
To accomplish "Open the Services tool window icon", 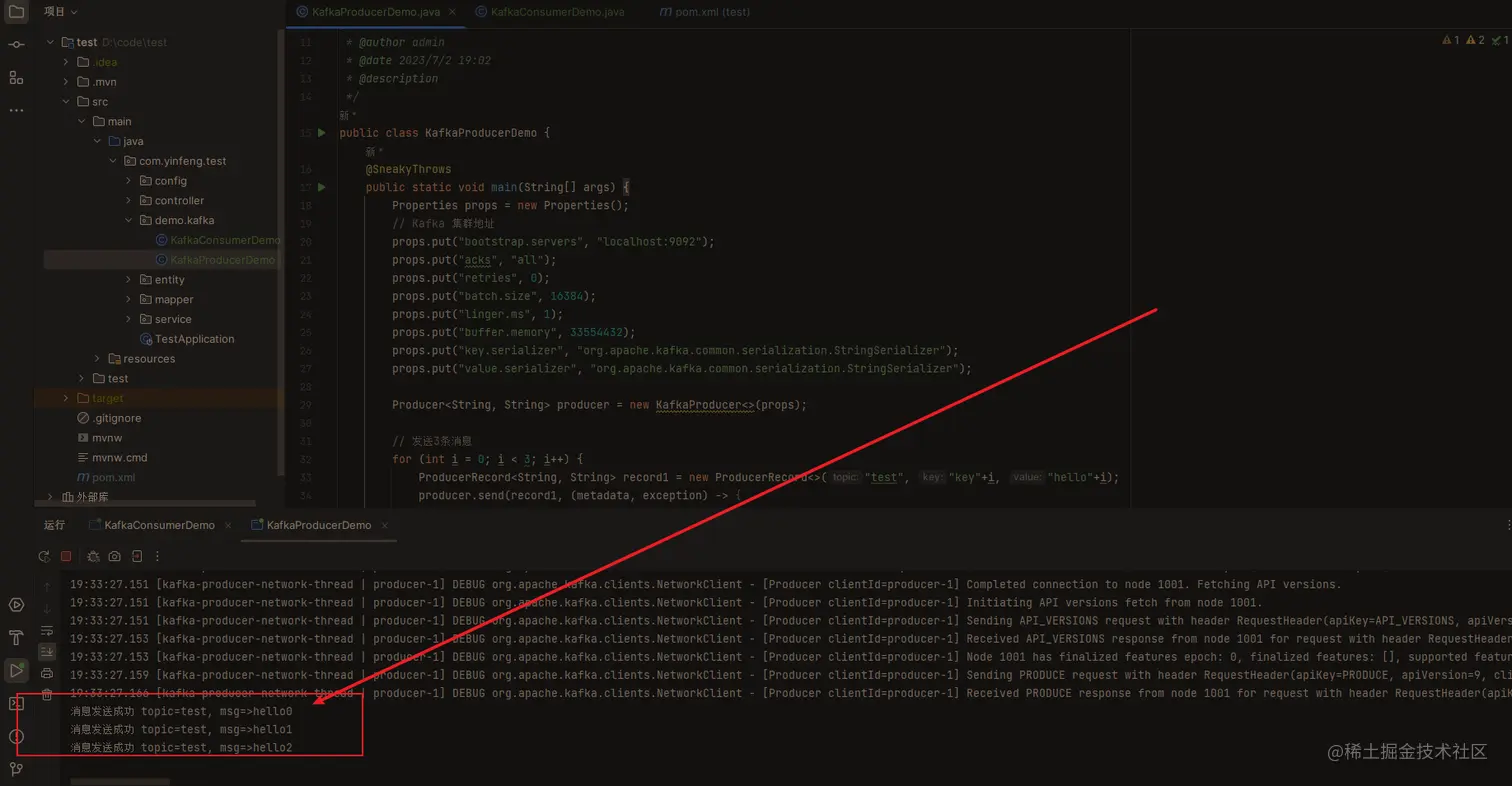I will 16,605.
